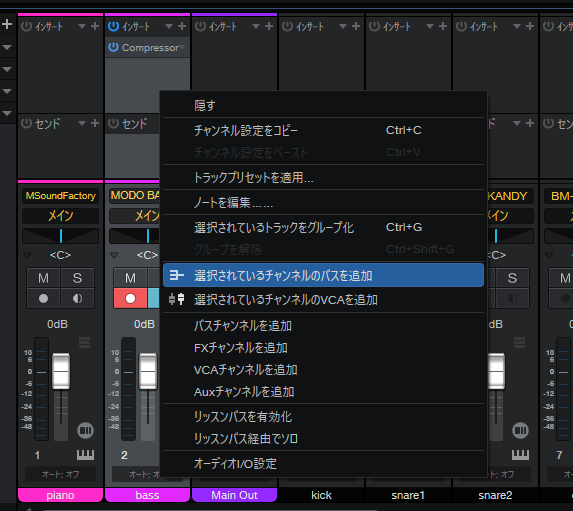The width and height of the screenshot is (573, 511).
Task: Open insert dropdown arrow on snare2 channel
Action: pyautogui.click(x=517, y=26)
